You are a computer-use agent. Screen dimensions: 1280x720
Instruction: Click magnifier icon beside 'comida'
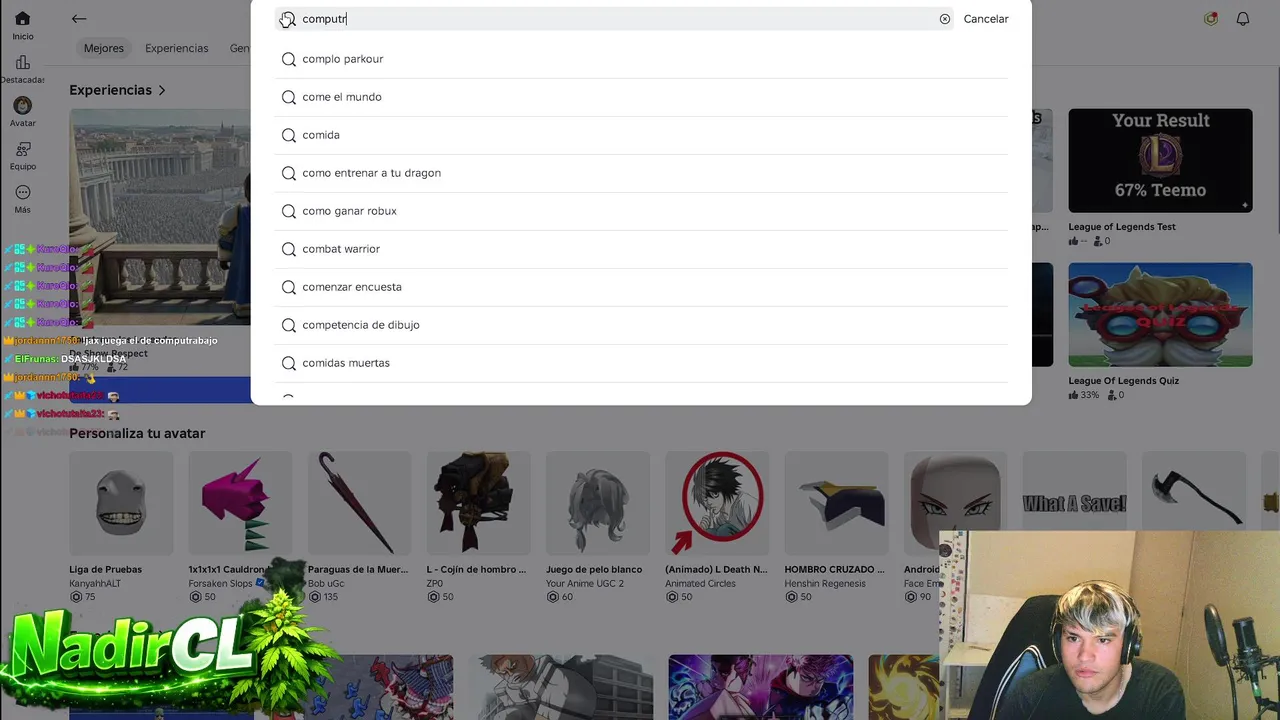[289, 135]
